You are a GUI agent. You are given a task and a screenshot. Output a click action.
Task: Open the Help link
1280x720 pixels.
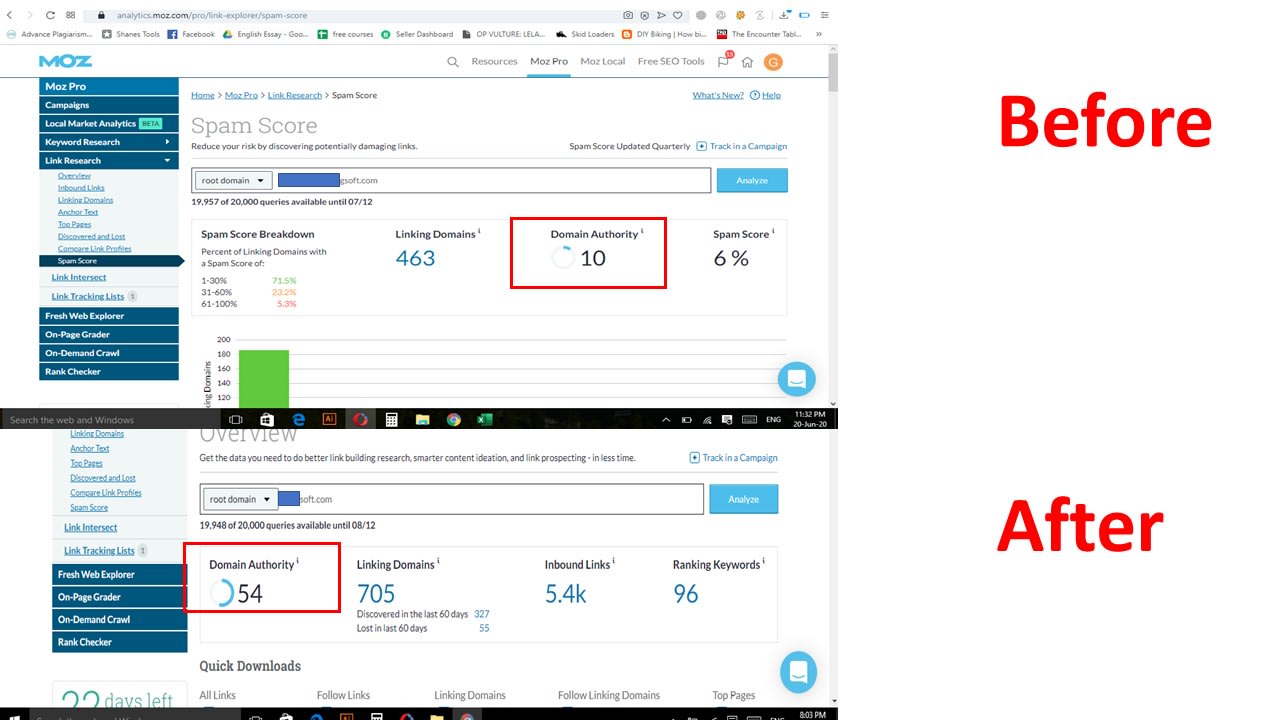pos(767,95)
